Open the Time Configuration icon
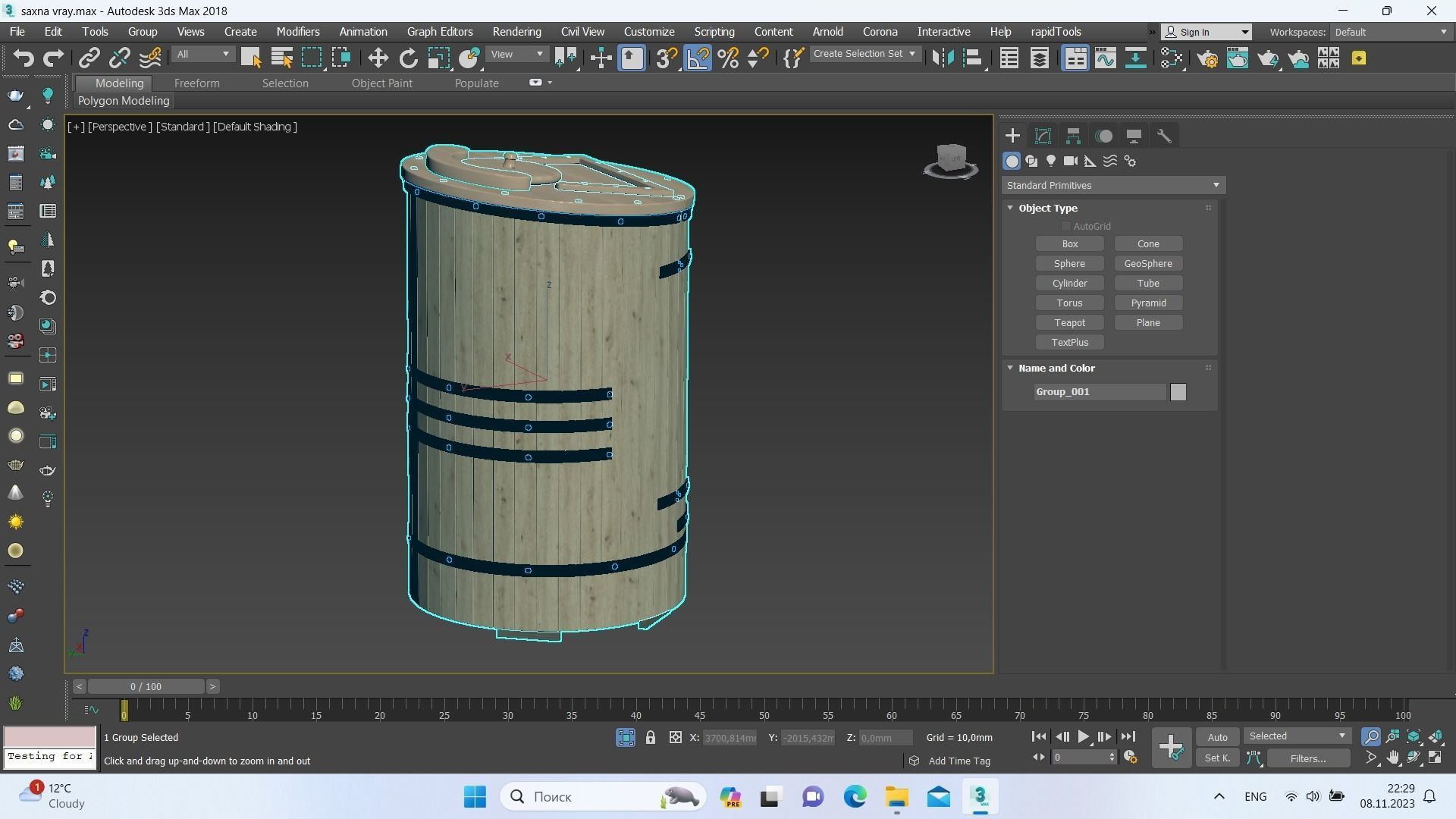The width and height of the screenshot is (1456, 819). (x=1130, y=758)
